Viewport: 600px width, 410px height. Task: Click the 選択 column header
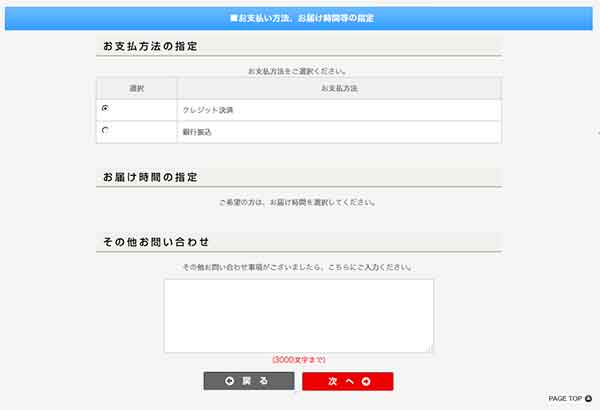137,88
